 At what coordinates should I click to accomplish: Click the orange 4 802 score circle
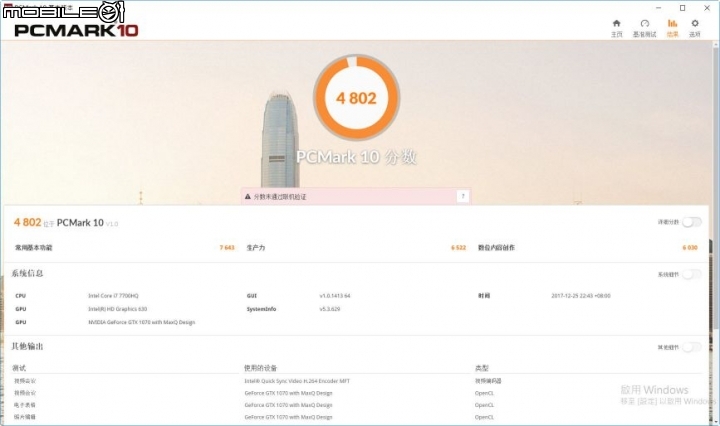click(x=356, y=98)
